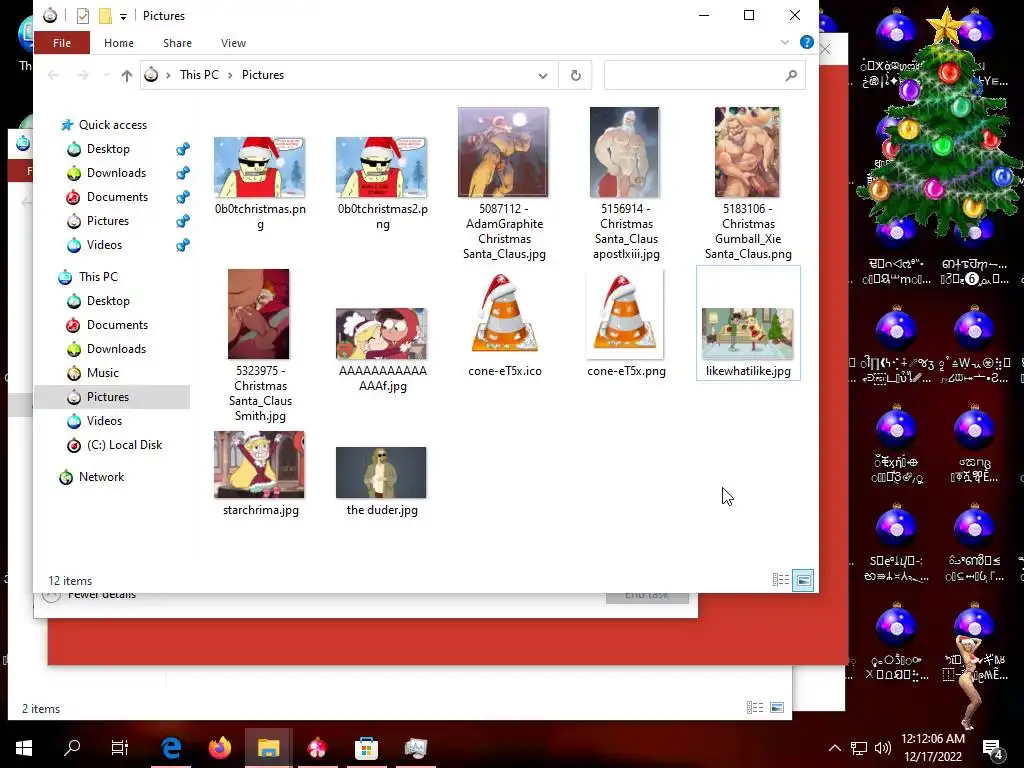The height and width of the screenshot is (768, 1024).
Task: Select the cone-eT5x.png thumbnail
Action: click(626, 315)
